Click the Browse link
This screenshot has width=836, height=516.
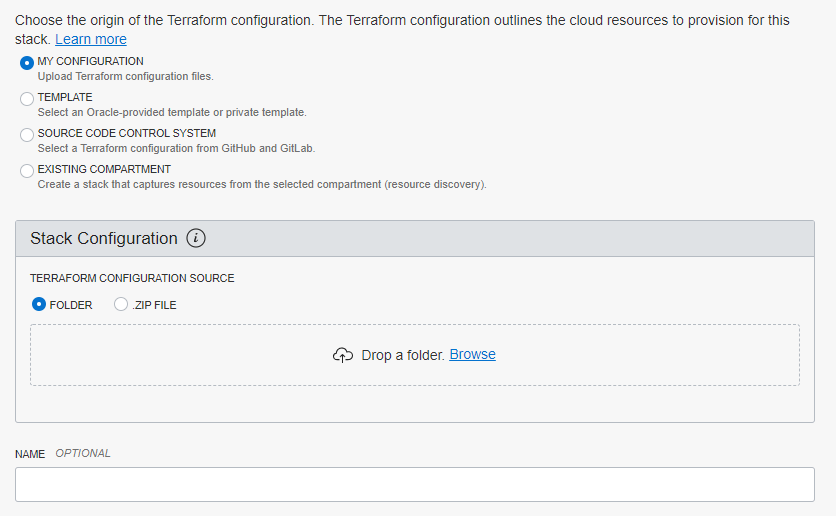(472, 354)
